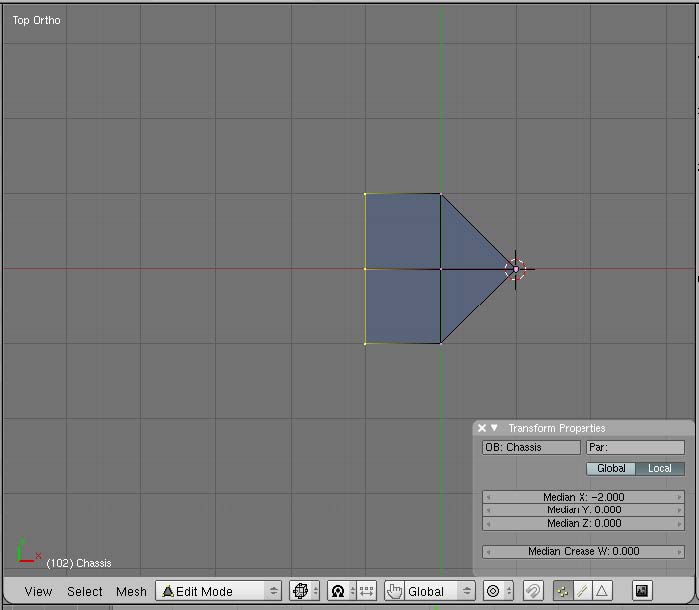Increase Median Crease W with right arrow
This screenshot has width=699, height=610.
(x=679, y=552)
